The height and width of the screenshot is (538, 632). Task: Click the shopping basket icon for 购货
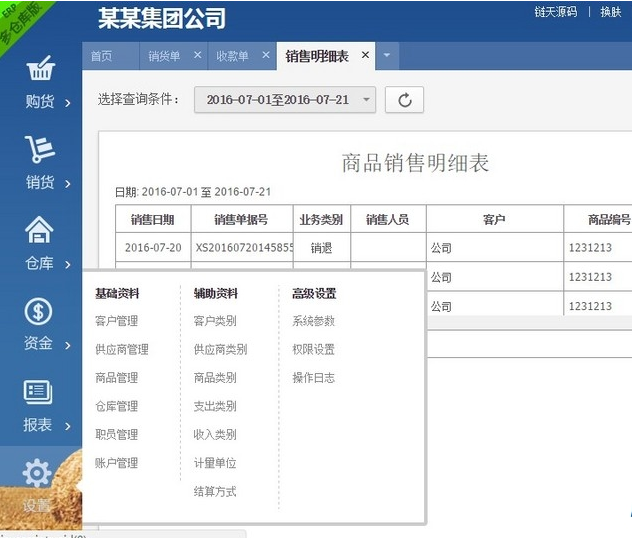point(39,69)
